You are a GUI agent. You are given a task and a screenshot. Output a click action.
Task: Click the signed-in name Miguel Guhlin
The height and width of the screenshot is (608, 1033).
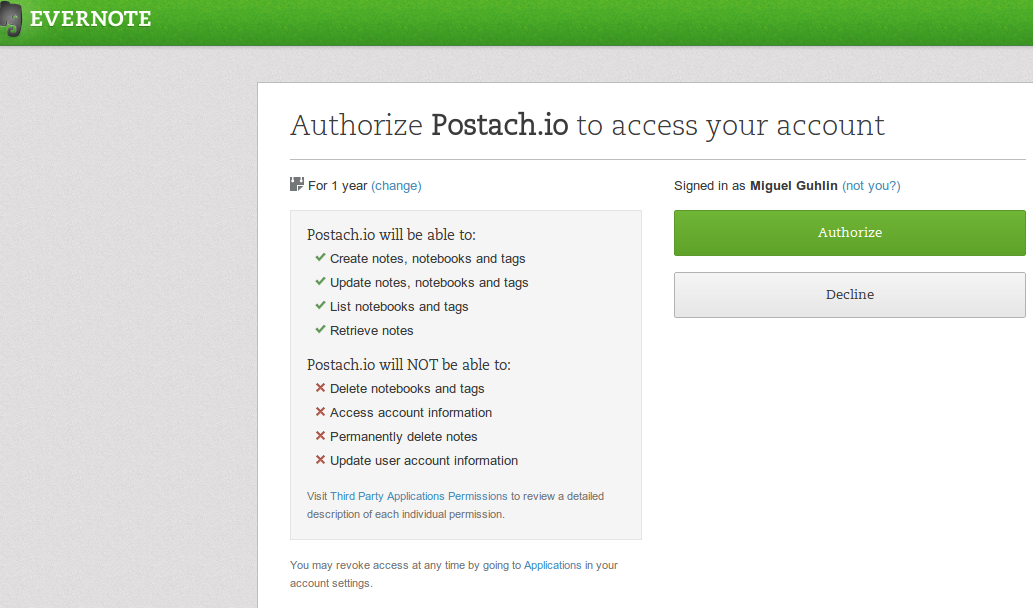pos(794,186)
